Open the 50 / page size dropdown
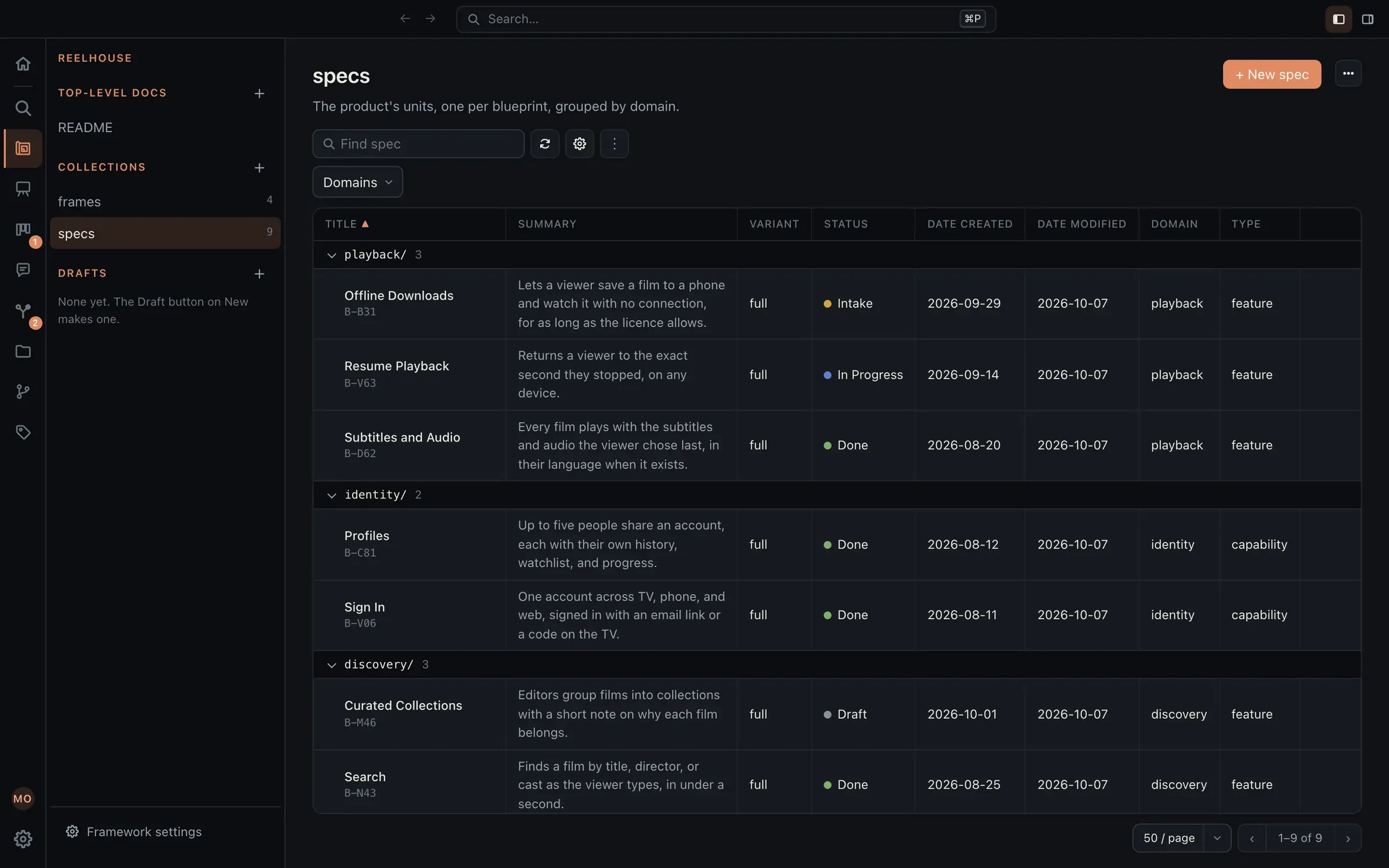 point(1182,838)
